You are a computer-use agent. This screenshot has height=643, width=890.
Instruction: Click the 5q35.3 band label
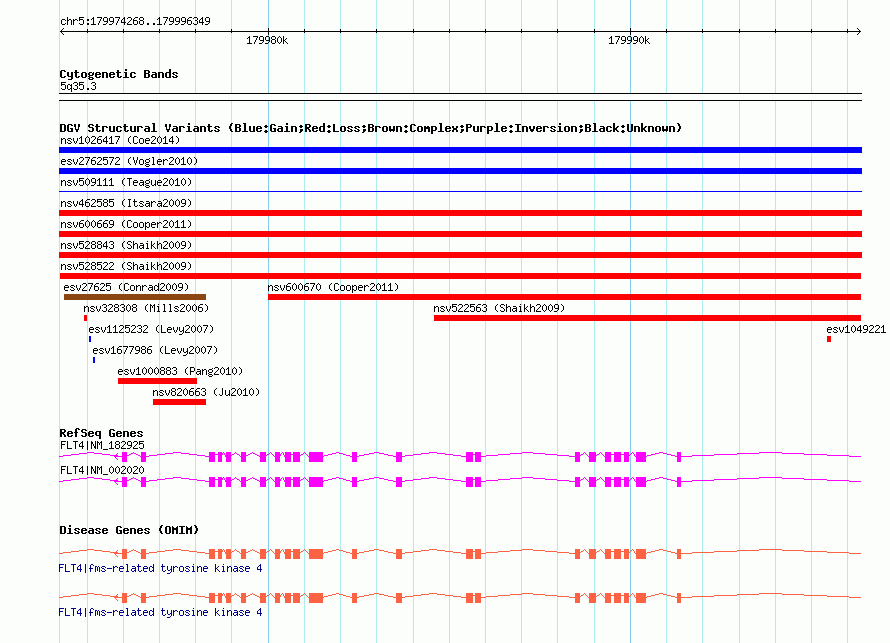pos(78,86)
